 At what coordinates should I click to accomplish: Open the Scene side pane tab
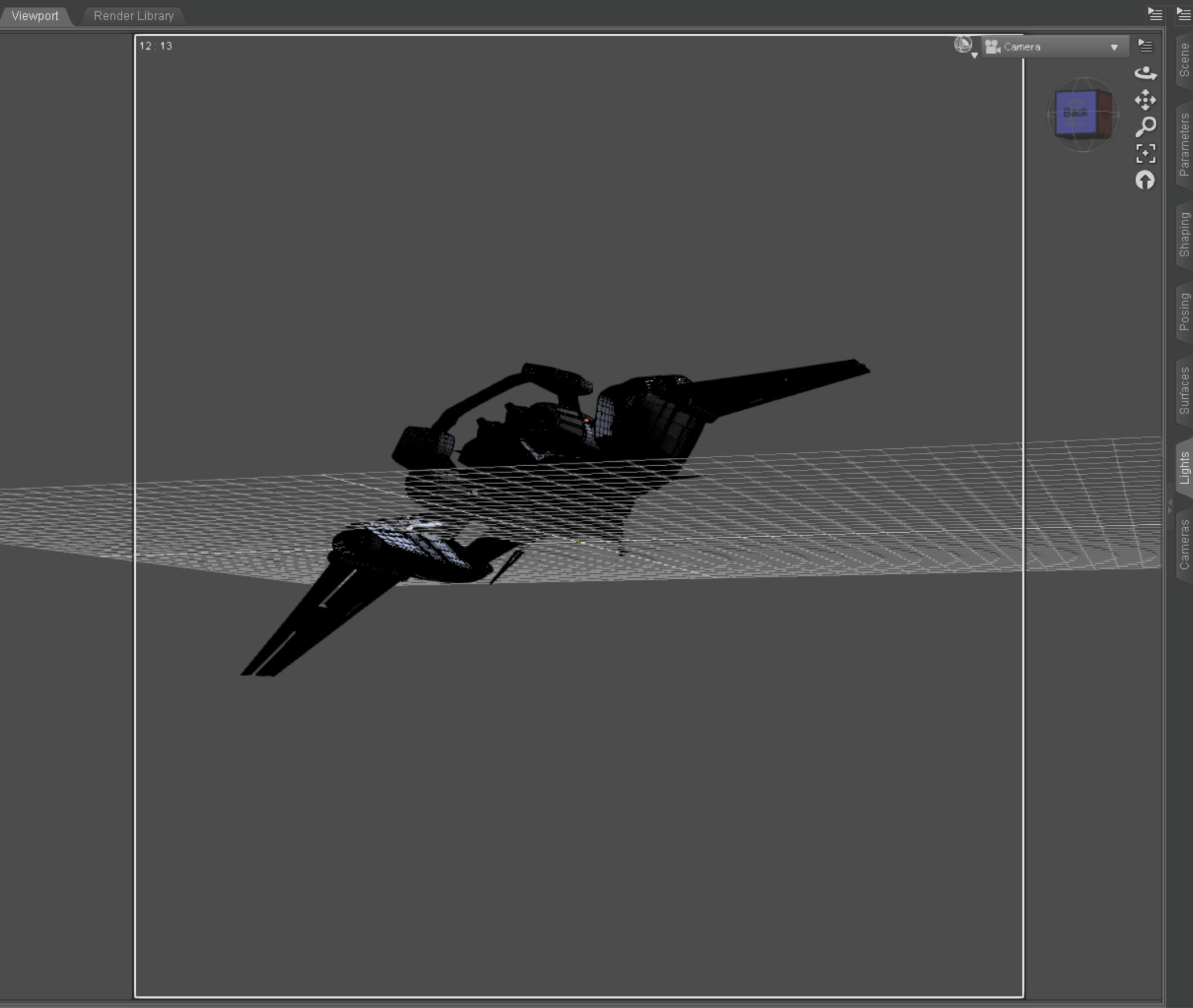pos(1184,60)
